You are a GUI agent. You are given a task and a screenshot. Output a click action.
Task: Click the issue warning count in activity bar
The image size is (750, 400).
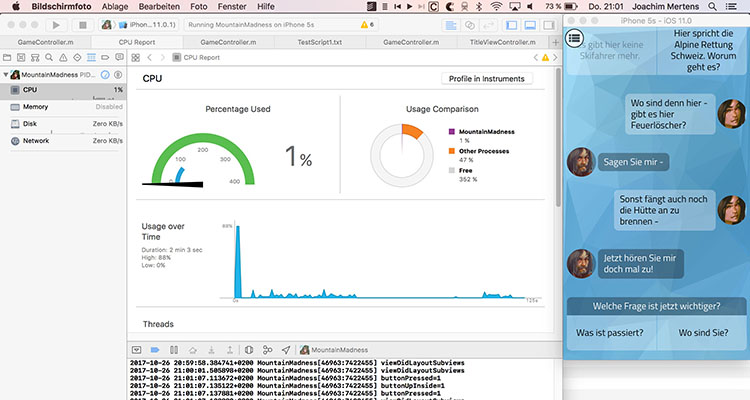point(367,24)
